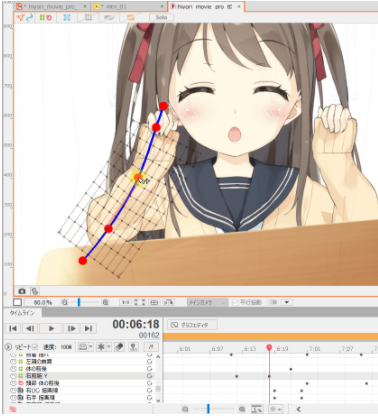
Task: Toggle the 平行投影 parallel projection checkbox
Action: (235, 302)
